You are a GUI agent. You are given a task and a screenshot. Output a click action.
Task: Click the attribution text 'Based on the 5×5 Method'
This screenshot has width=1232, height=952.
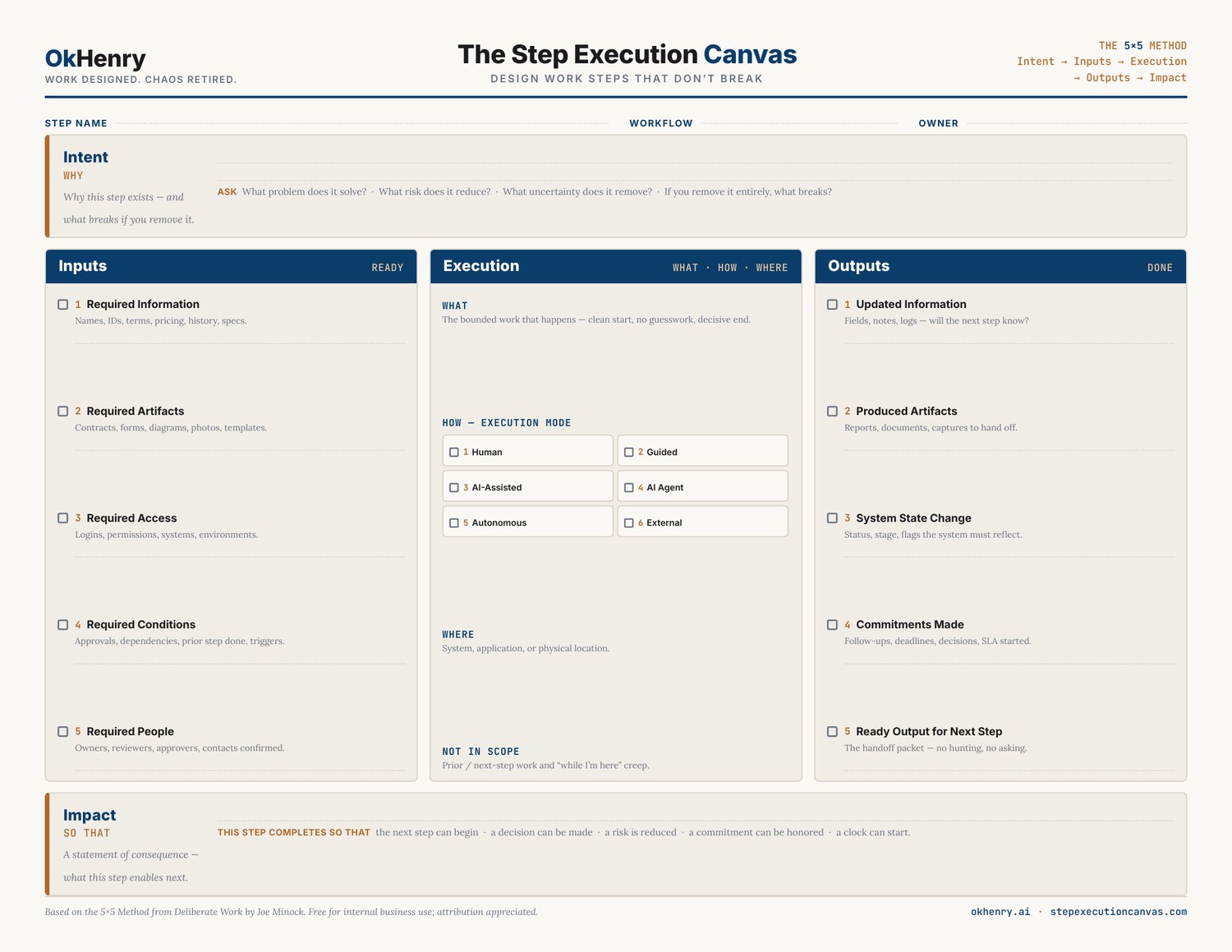click(292, 912)
